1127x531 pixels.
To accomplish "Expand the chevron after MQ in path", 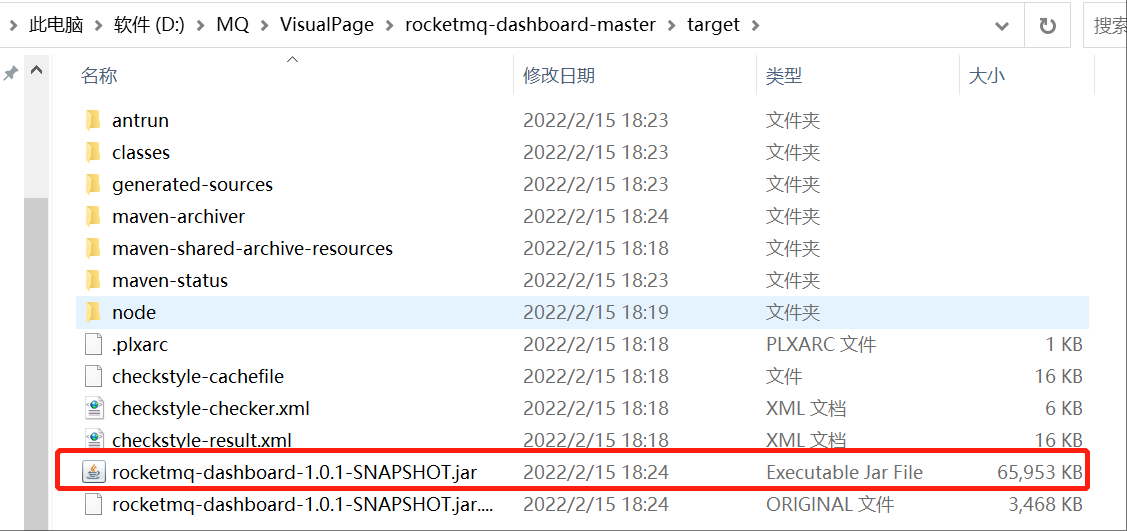I will (x=264, y=25).
